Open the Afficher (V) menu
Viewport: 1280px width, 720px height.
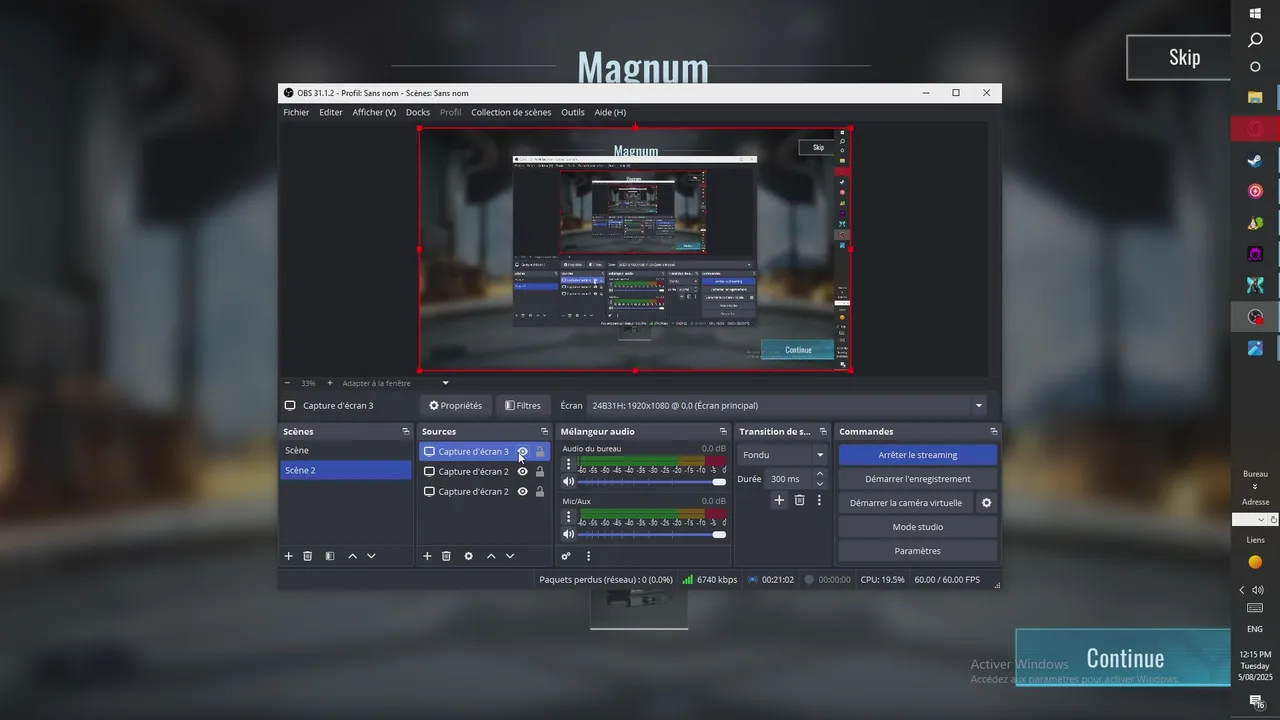pos(374,112)
